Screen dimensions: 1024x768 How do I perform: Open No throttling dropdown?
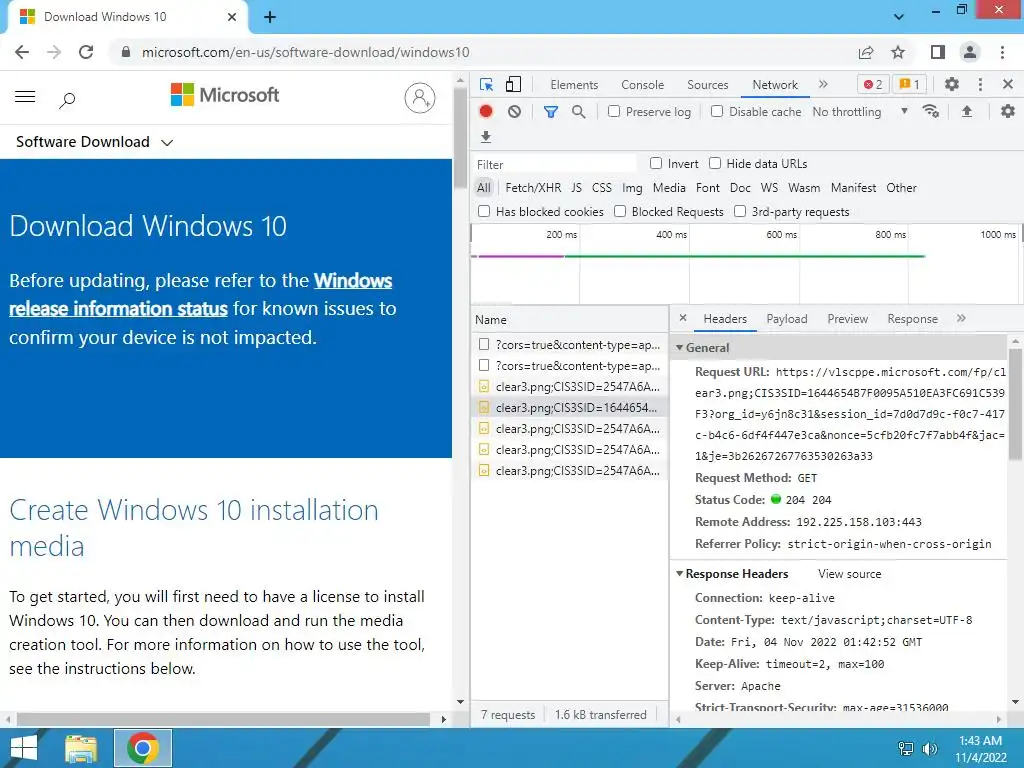pyautogui.click(x=860, y=112)
